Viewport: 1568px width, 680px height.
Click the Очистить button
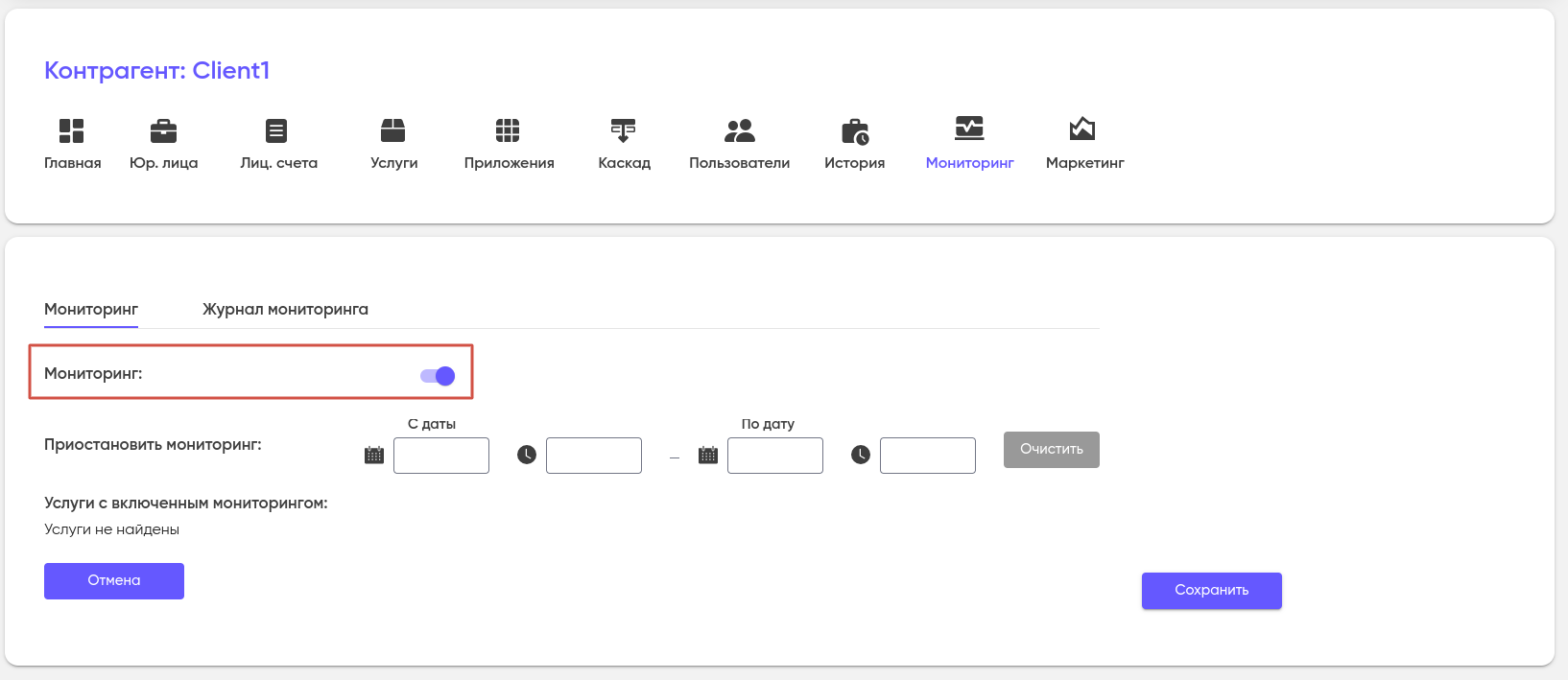tap(1052, 450)
